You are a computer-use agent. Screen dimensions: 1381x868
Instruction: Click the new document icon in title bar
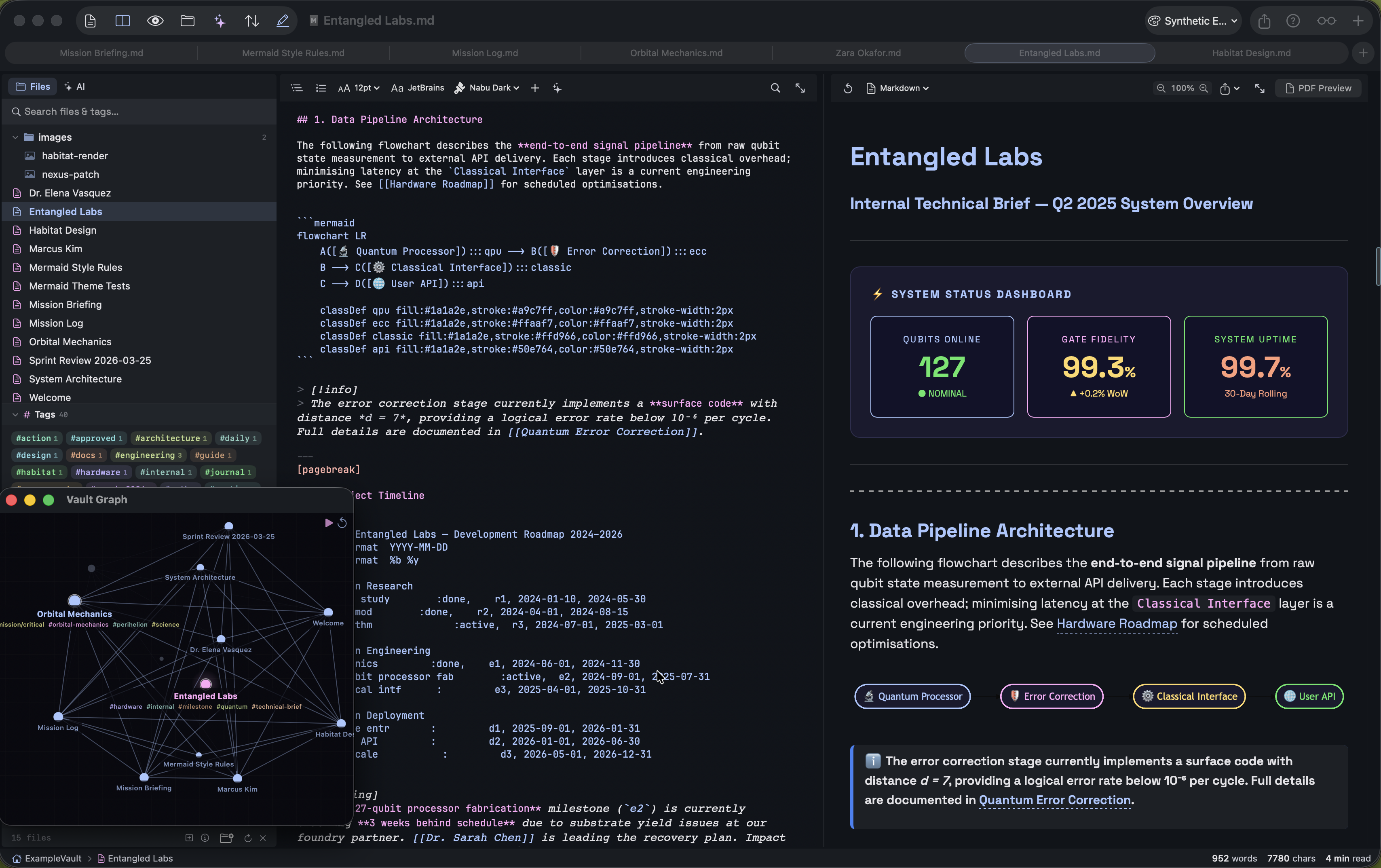click(90, 21)
